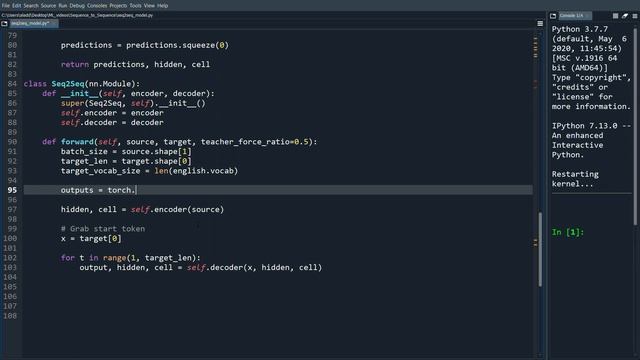This screenshot has width=640, height=360.
Task: Click the 'def forward' definition line
Action: pos(180,142)
